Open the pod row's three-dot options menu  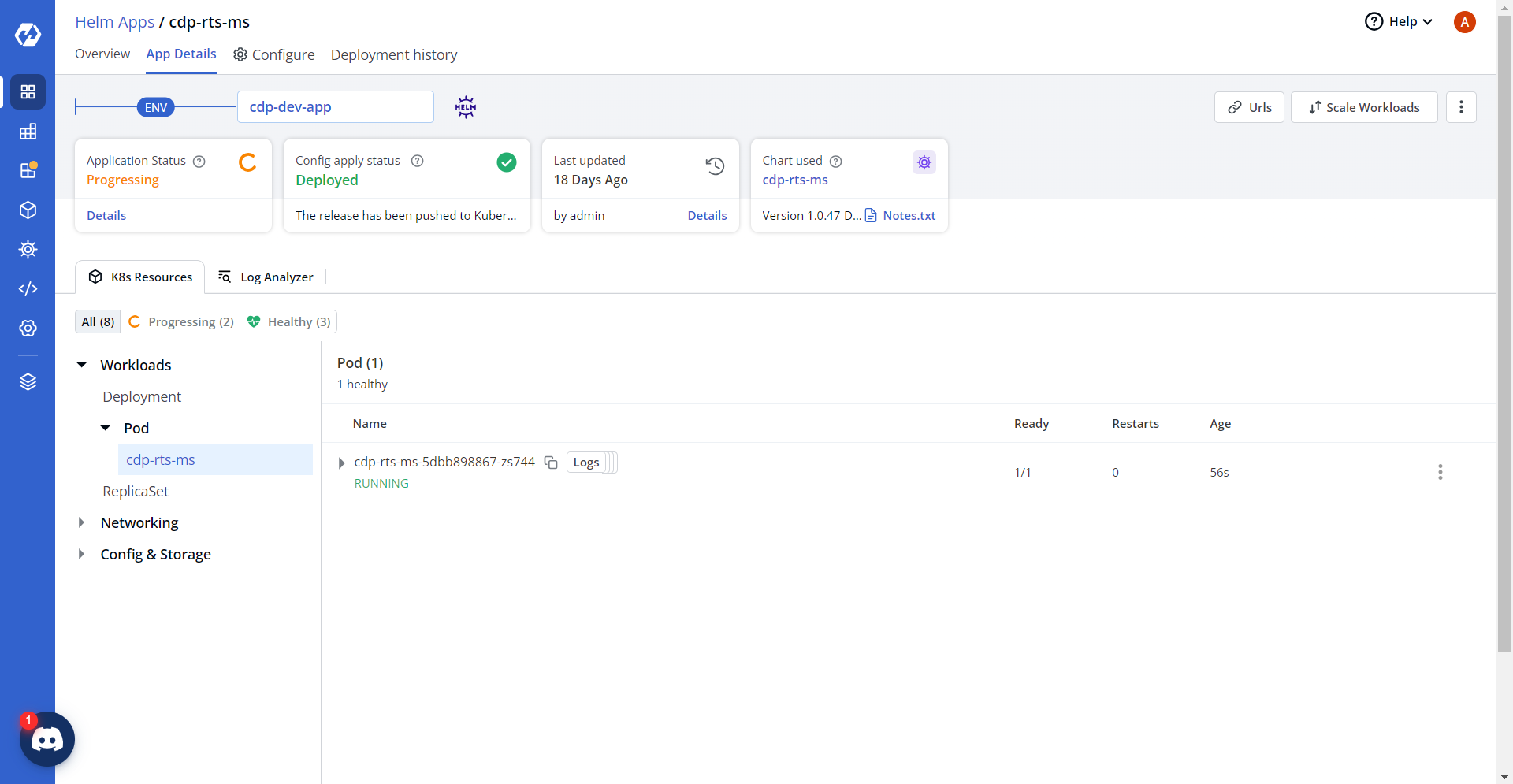pyautogui.click(x=1440, y=472)
